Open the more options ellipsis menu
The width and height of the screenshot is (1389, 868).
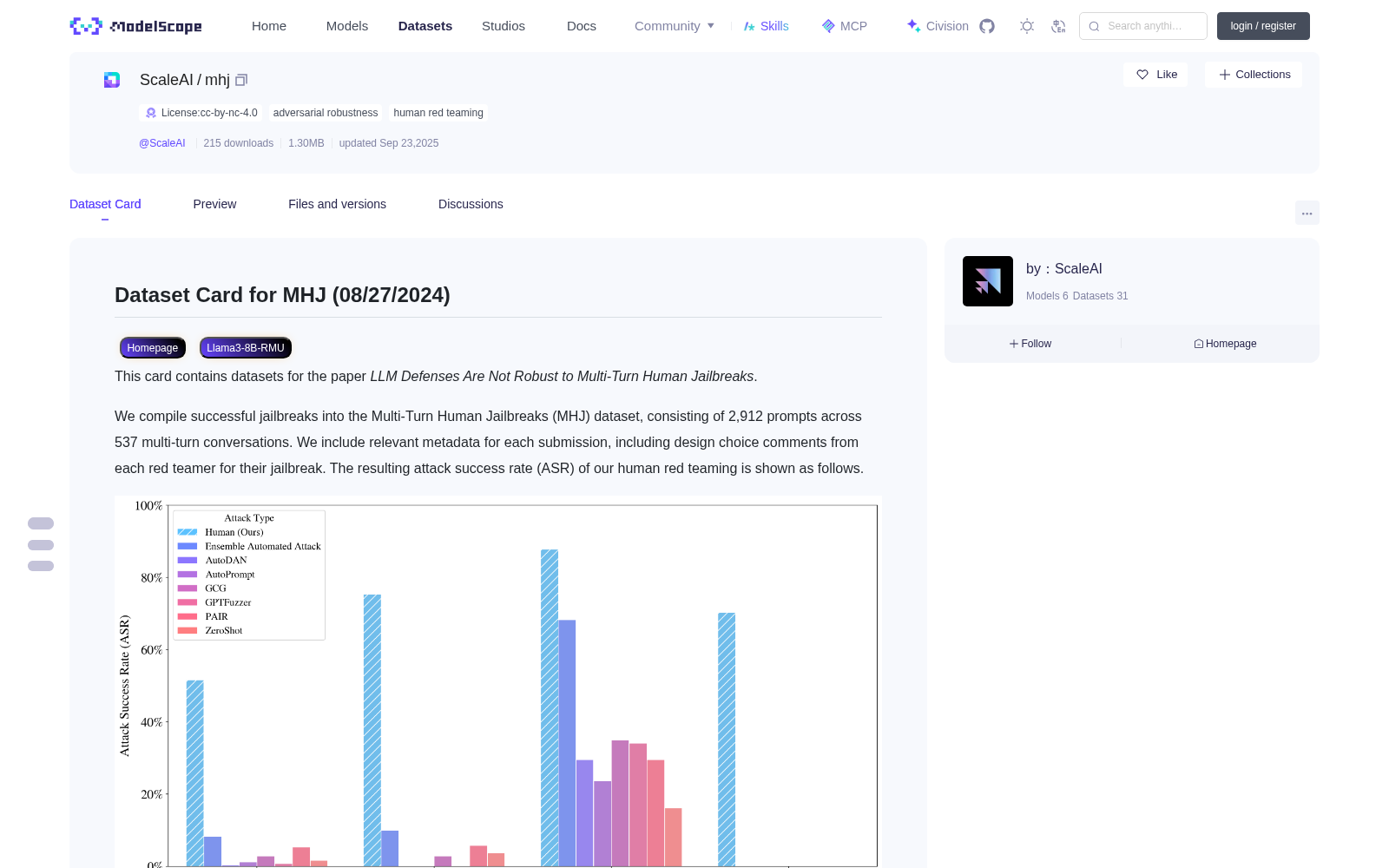pyautogui.click(x=1307, y=213)
